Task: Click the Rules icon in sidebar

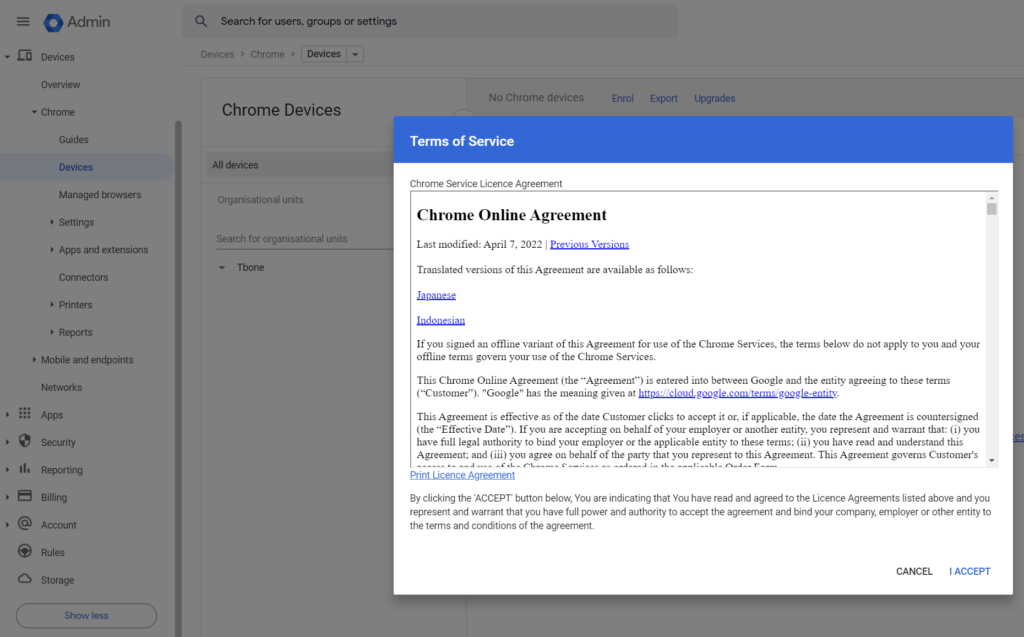Action: click(x=25, y=551)
